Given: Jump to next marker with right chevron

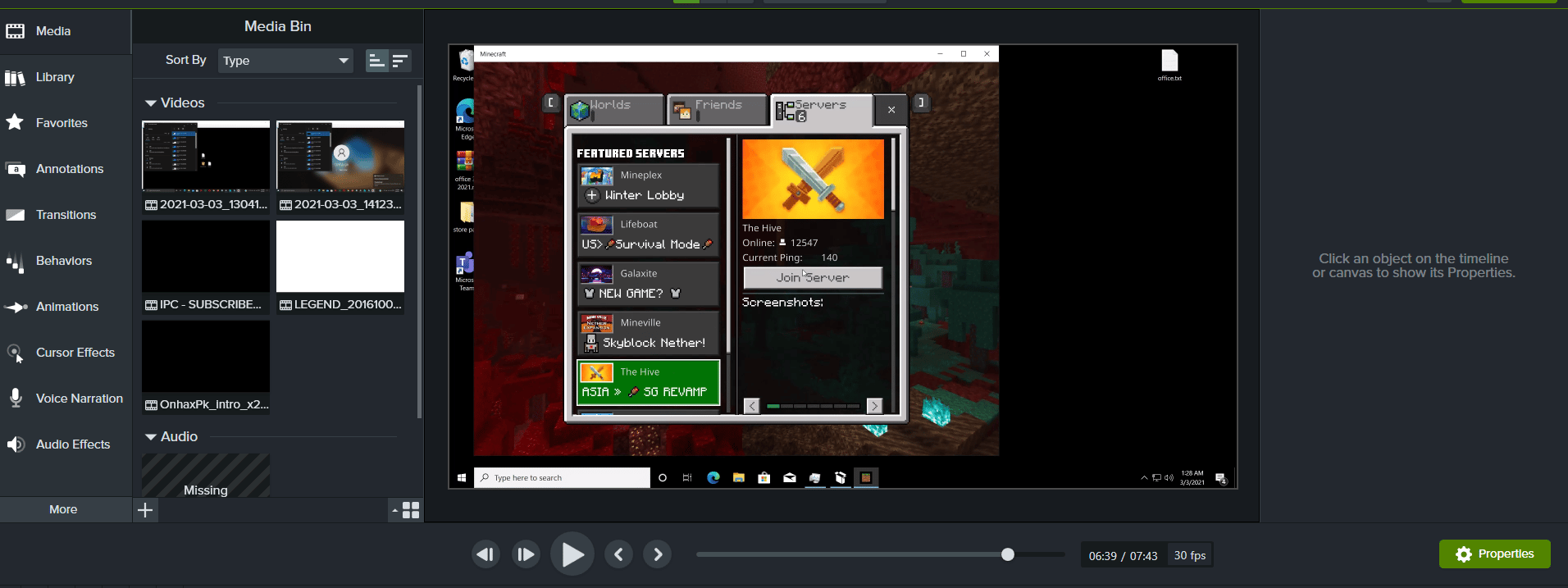Looking at the screenshot, I should 658,555.
